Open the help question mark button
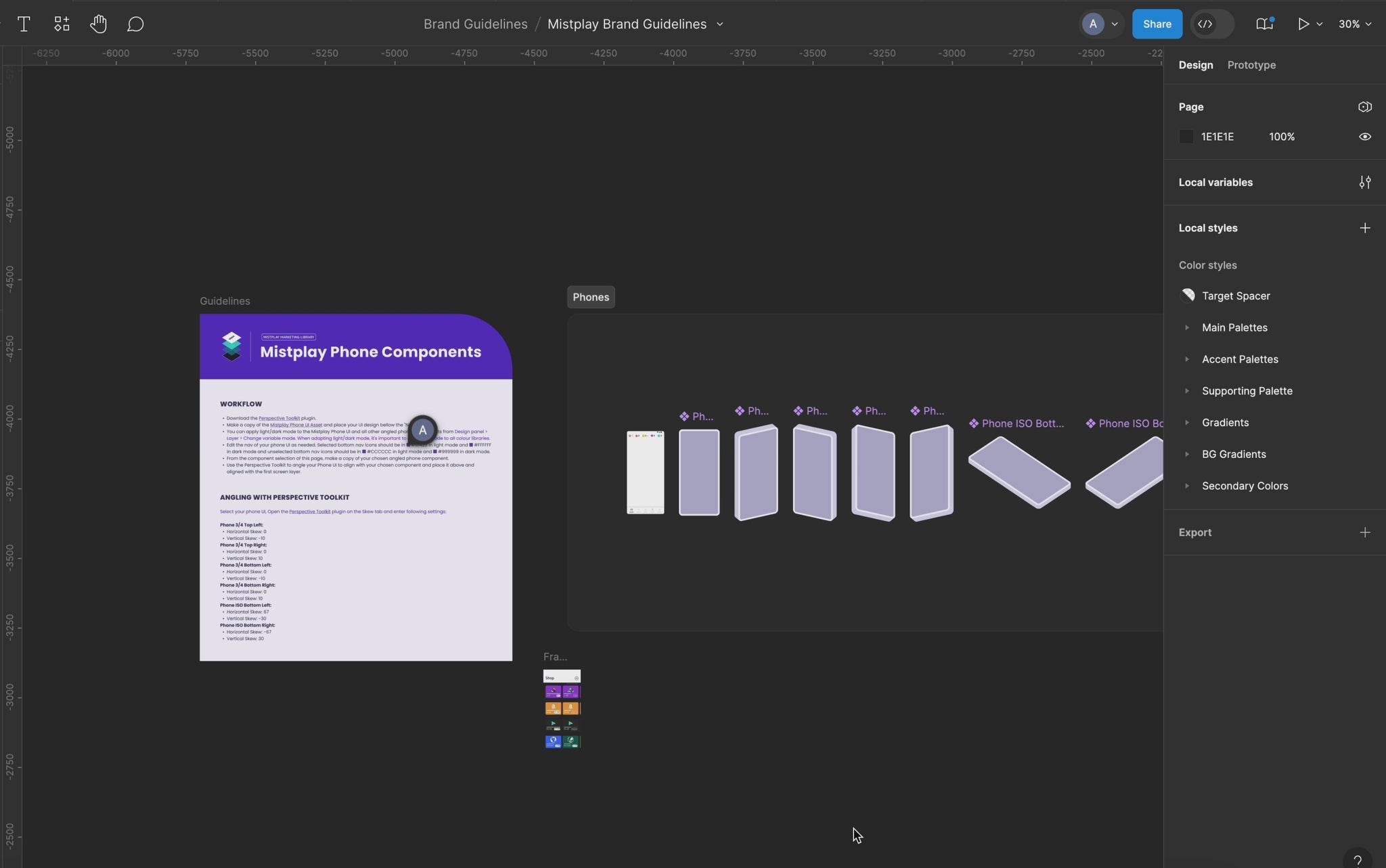 pos(1357,860)
